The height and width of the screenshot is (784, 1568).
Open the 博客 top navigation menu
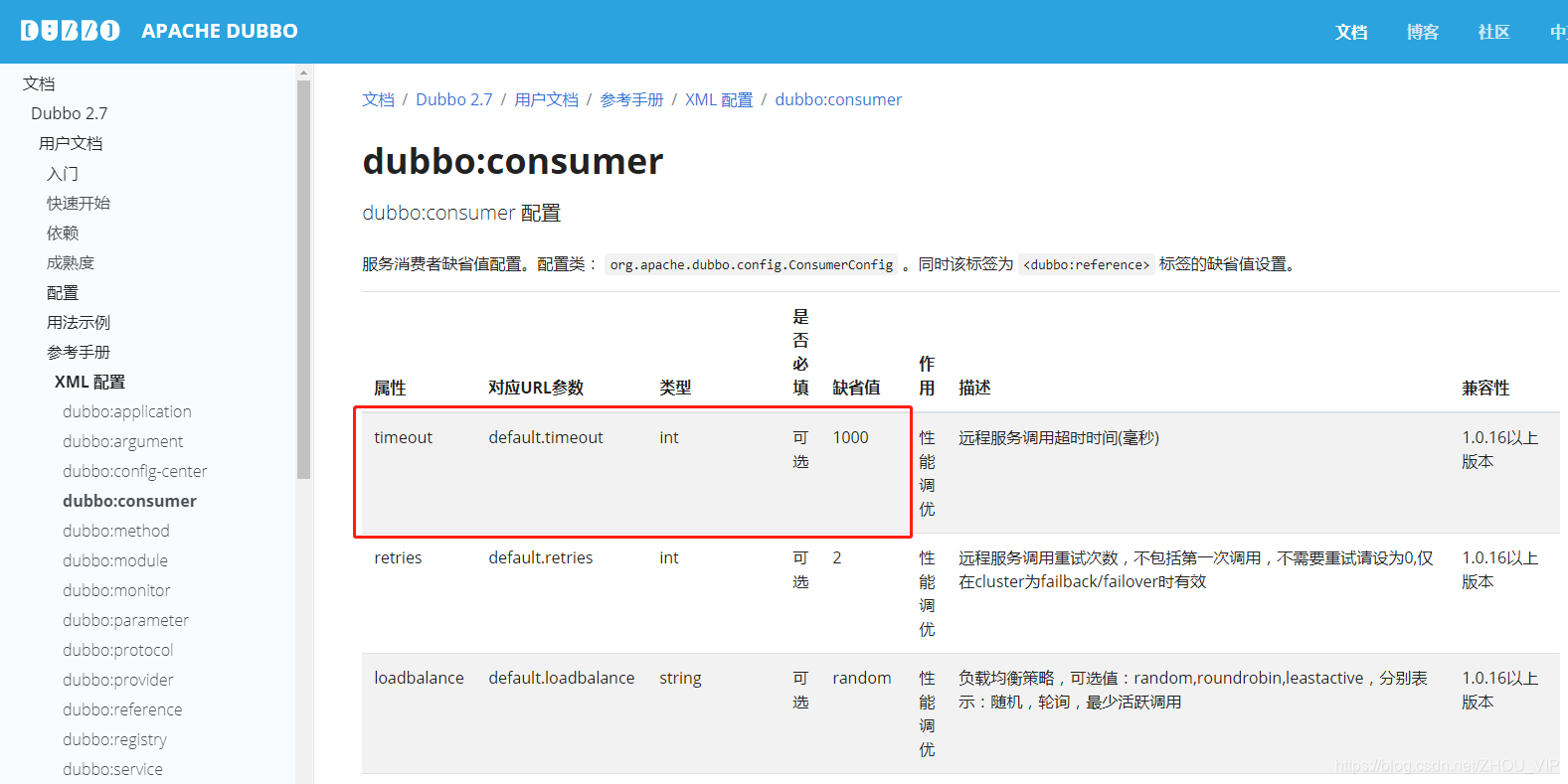point(1423,32)
